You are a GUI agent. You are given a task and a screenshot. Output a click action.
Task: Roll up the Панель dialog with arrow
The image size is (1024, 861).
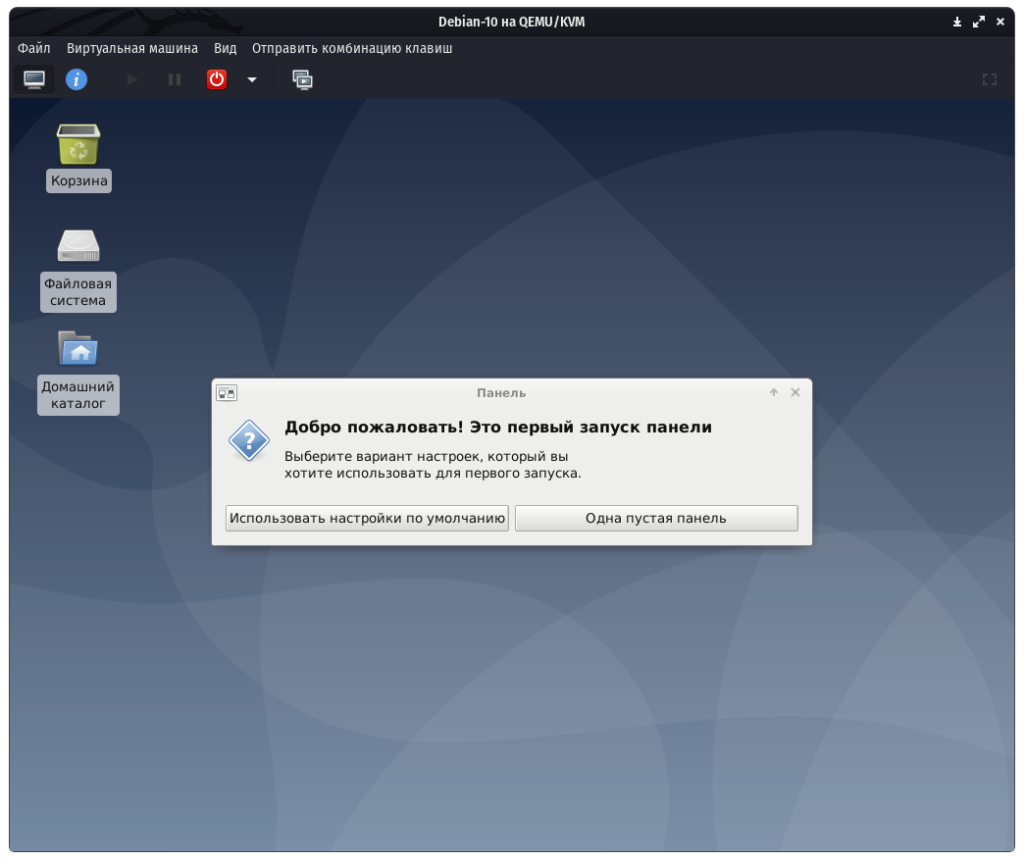pos(774,393)
